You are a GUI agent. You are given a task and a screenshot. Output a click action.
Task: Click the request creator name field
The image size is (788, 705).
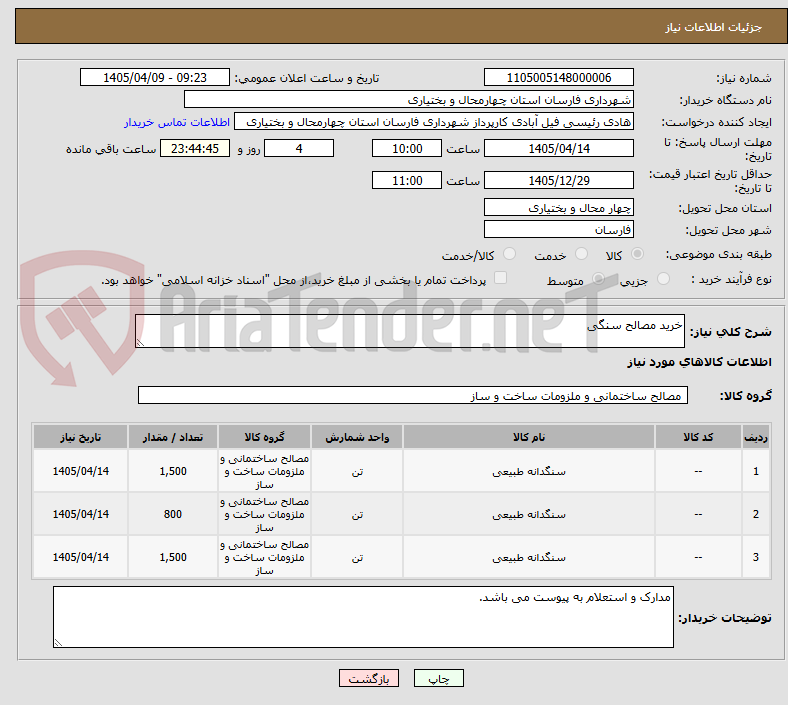coord(434,122)
